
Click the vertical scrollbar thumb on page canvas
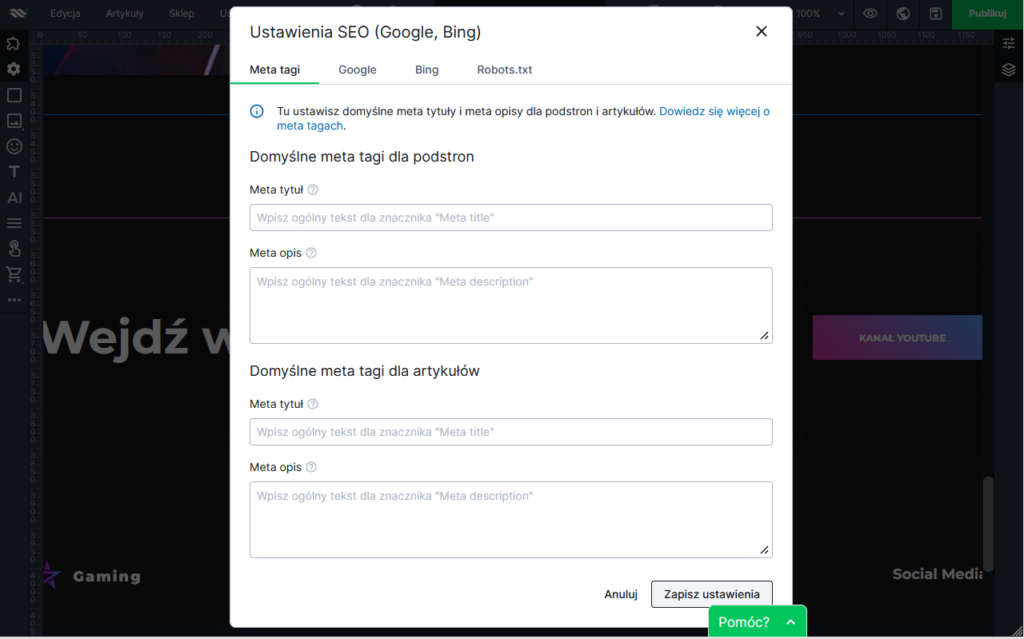pos(988,524)
